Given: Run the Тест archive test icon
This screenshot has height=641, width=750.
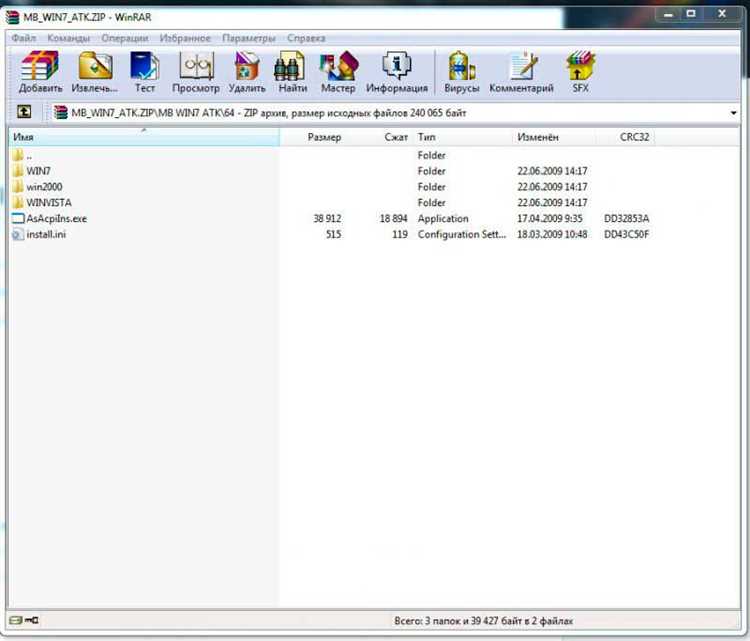Looking at the screenshot, I should point(144,66).
